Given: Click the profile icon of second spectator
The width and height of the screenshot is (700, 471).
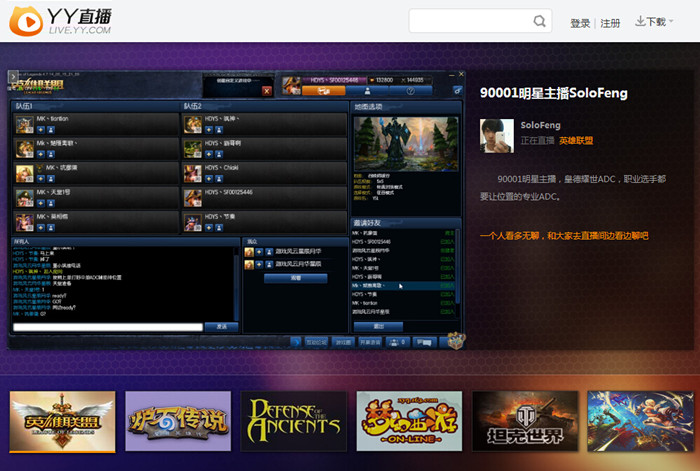Looking at the screenshot, I should click(x=269, y=264).
